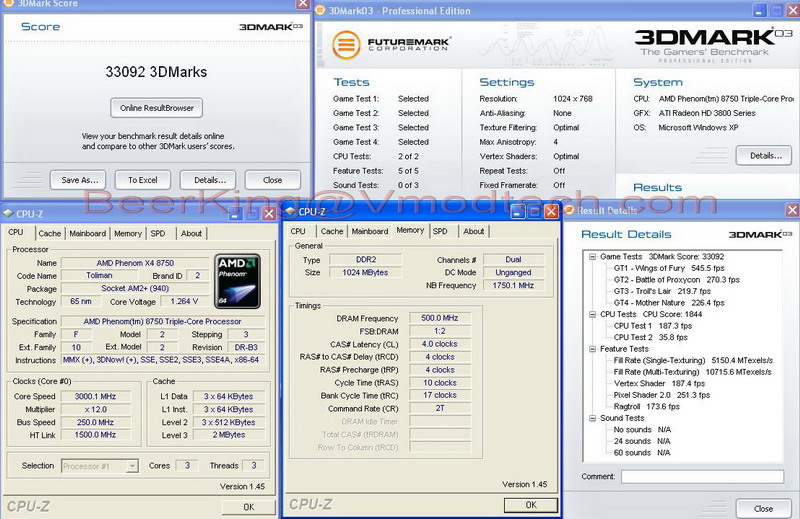800x519 pixels.
Task: Open the Mainboard tab in left CPU-Z window
Action: click(x=88, y=233)
